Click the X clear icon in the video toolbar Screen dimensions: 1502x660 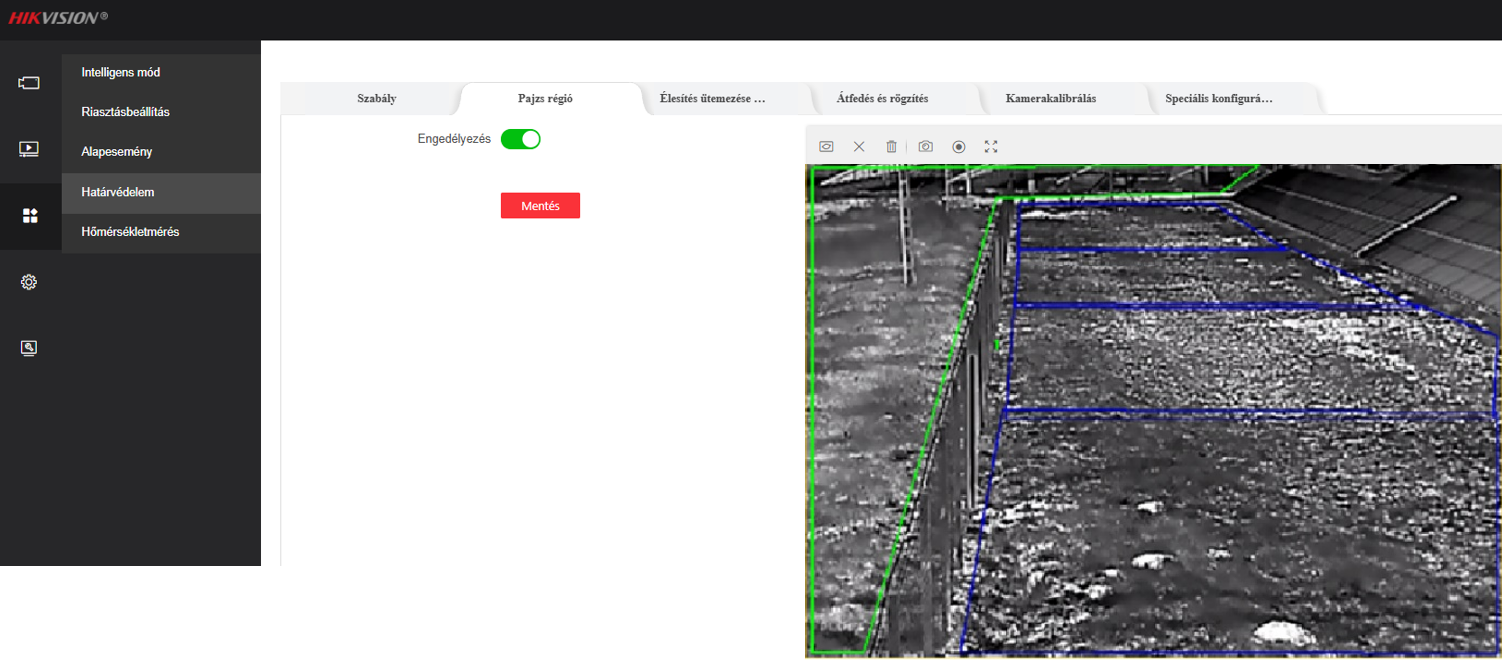click(859, 146)
